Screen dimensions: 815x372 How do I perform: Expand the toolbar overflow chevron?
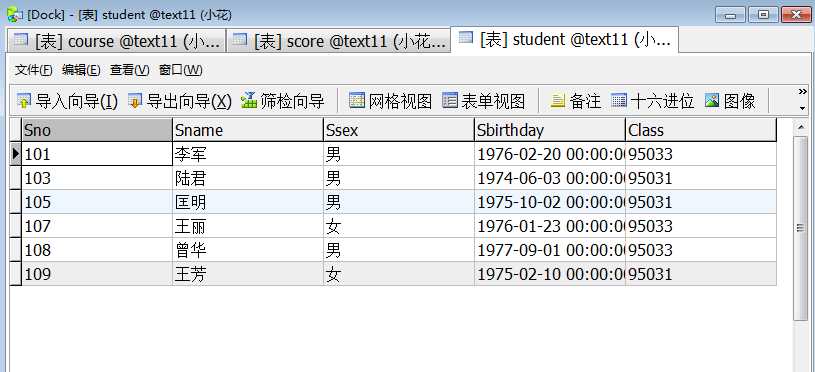click(803, 91)
